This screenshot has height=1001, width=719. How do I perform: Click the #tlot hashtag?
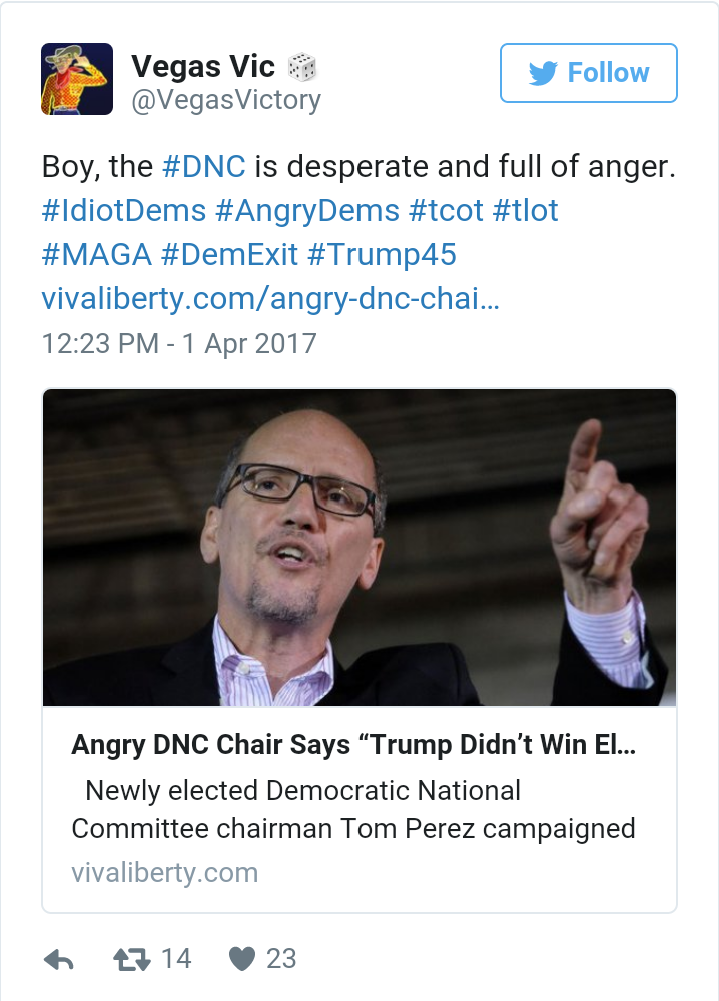coord(525,211)
